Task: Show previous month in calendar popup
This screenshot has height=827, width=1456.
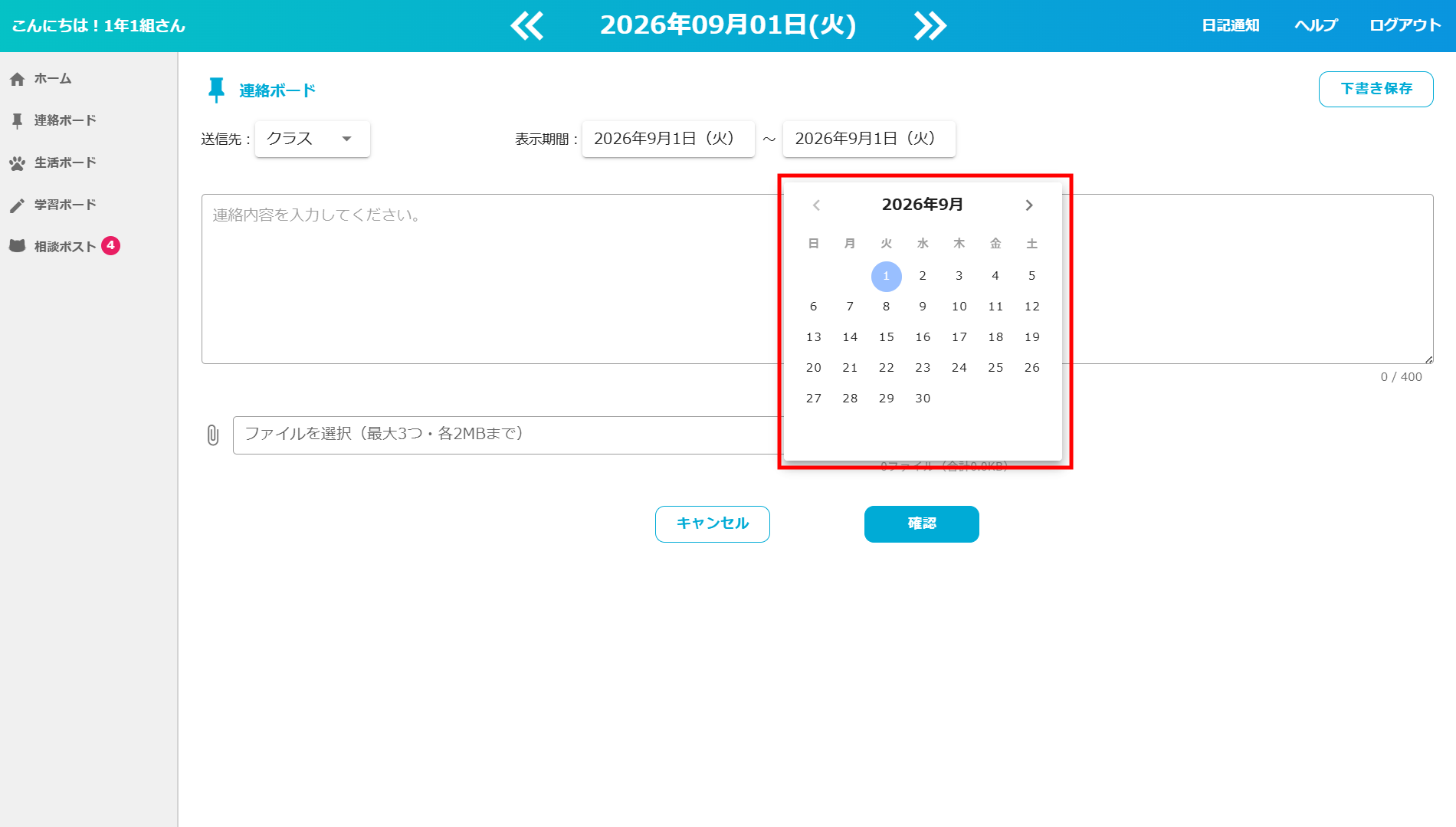Action: 816,205
